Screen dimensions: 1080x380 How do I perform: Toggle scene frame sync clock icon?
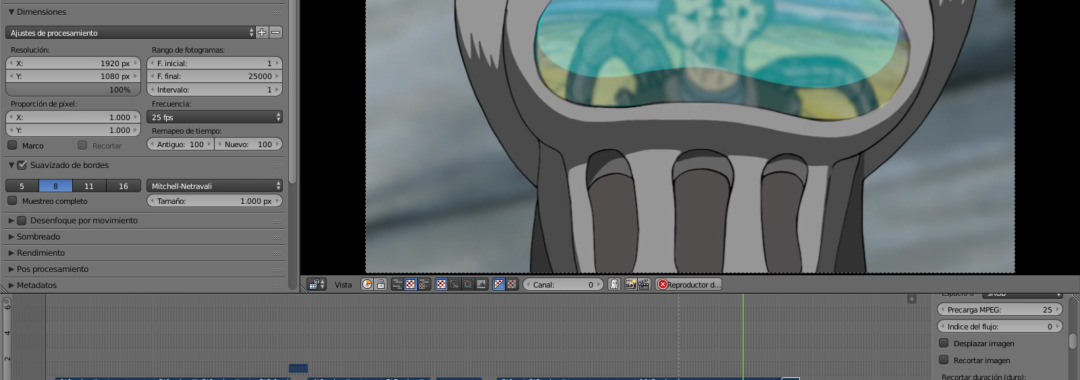coord(367,284)
